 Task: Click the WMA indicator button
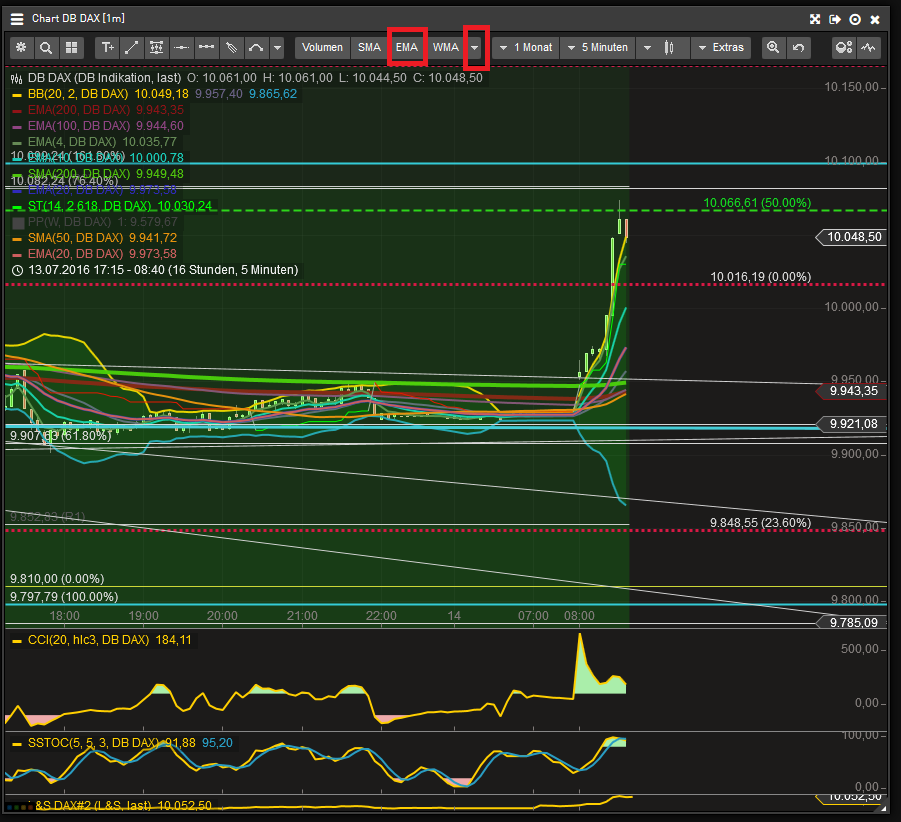tap(445, 47)
